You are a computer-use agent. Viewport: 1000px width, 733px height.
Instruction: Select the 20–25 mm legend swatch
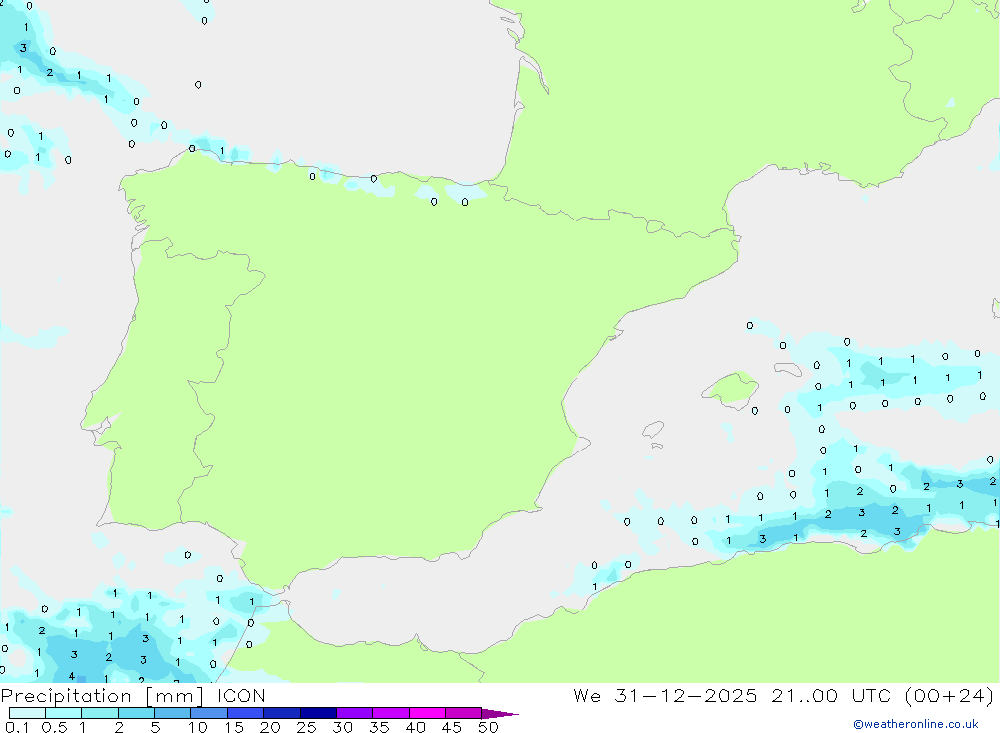tap(282, 713)
